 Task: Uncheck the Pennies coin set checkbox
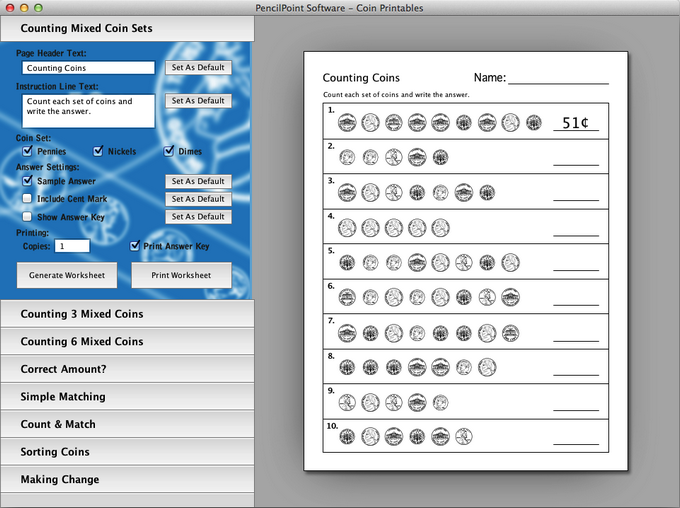(x=28, y=151)
